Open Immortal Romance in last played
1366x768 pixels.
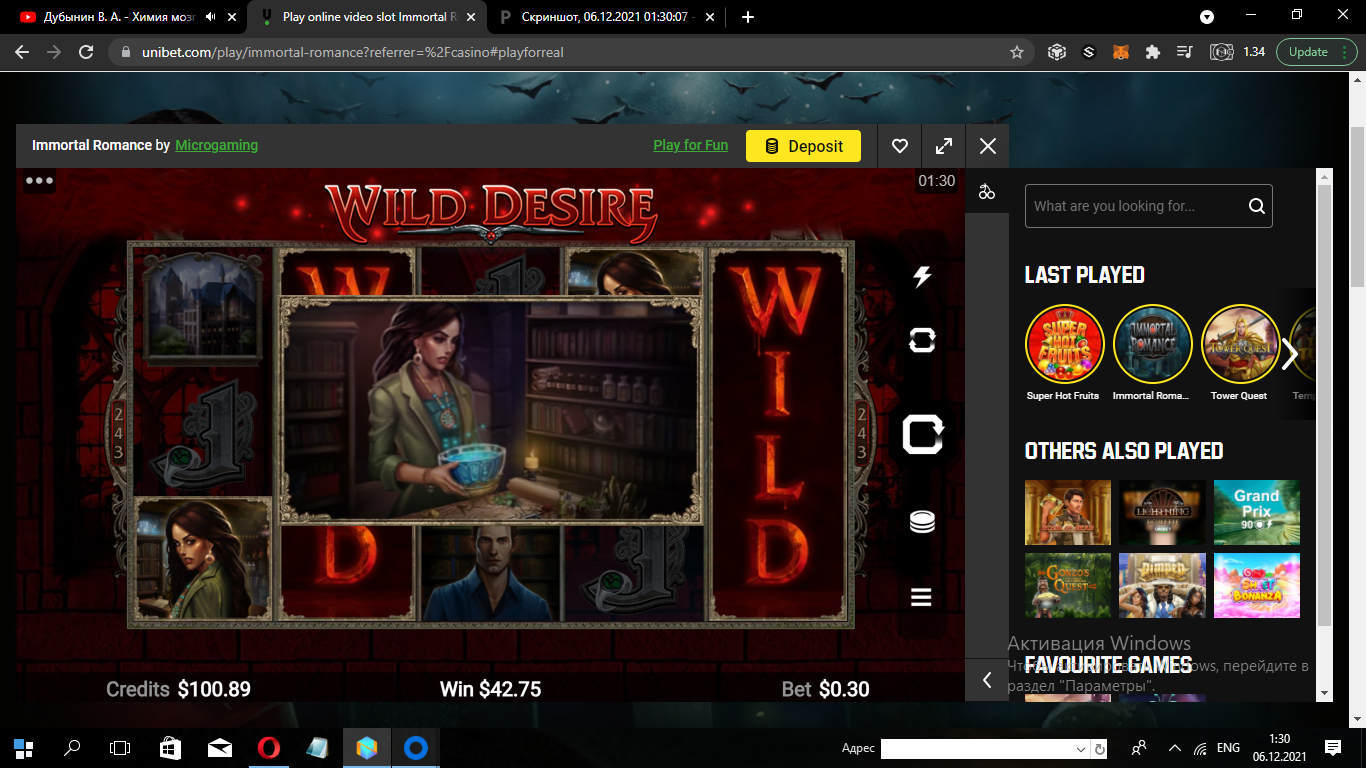point(1152,345)
